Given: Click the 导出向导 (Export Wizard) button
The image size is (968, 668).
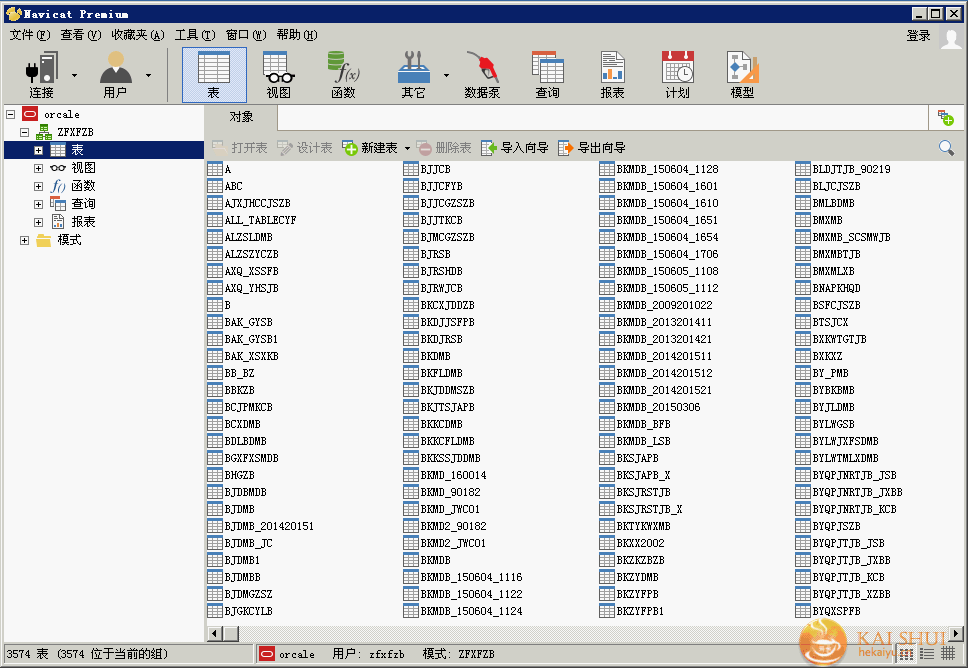Looking at the screenshot, I should pyautogui.click(x=592, y=148).
